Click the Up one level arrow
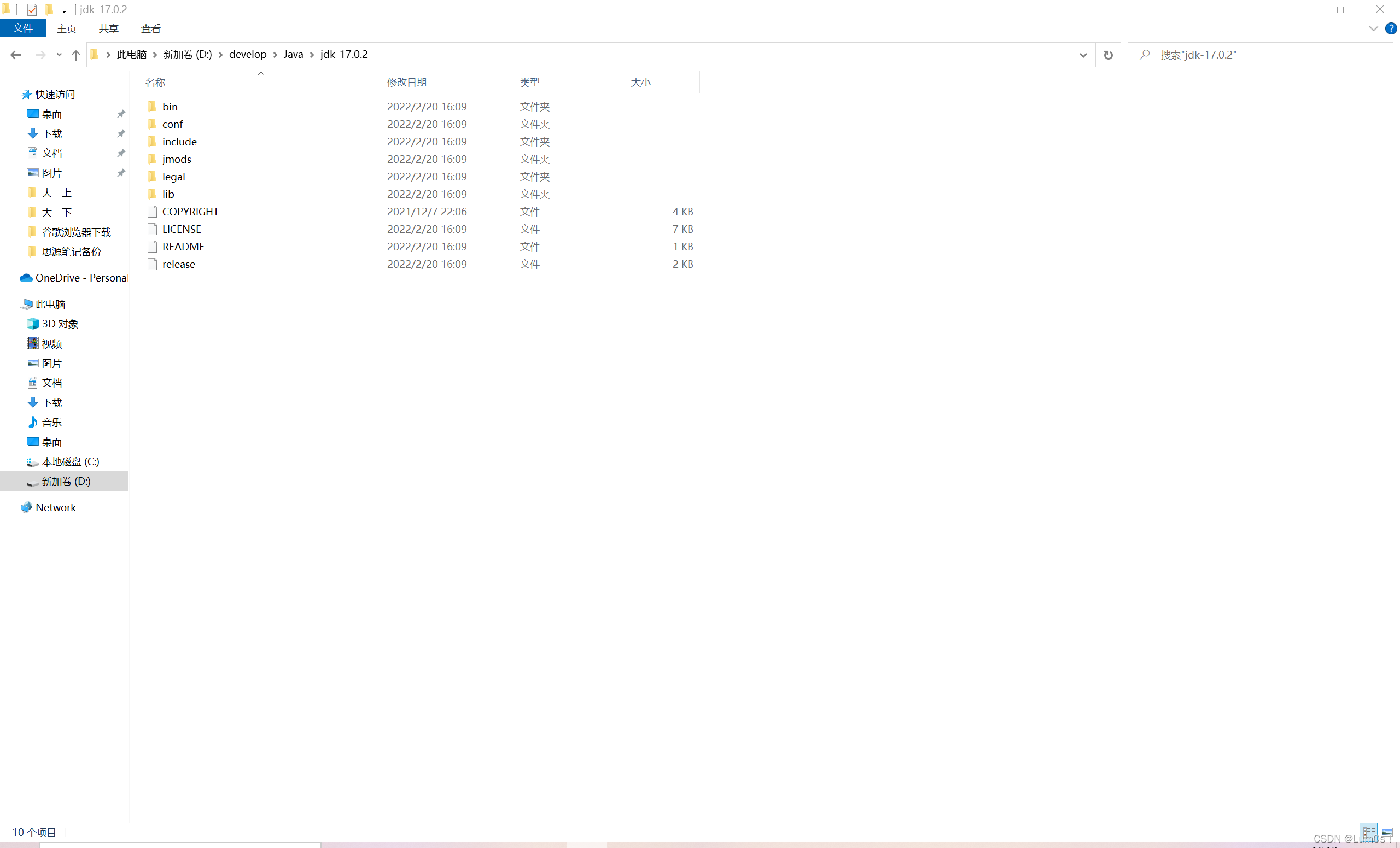This screenshot has height=848, width=1400. pyautogui.click(x=75, y=55)
